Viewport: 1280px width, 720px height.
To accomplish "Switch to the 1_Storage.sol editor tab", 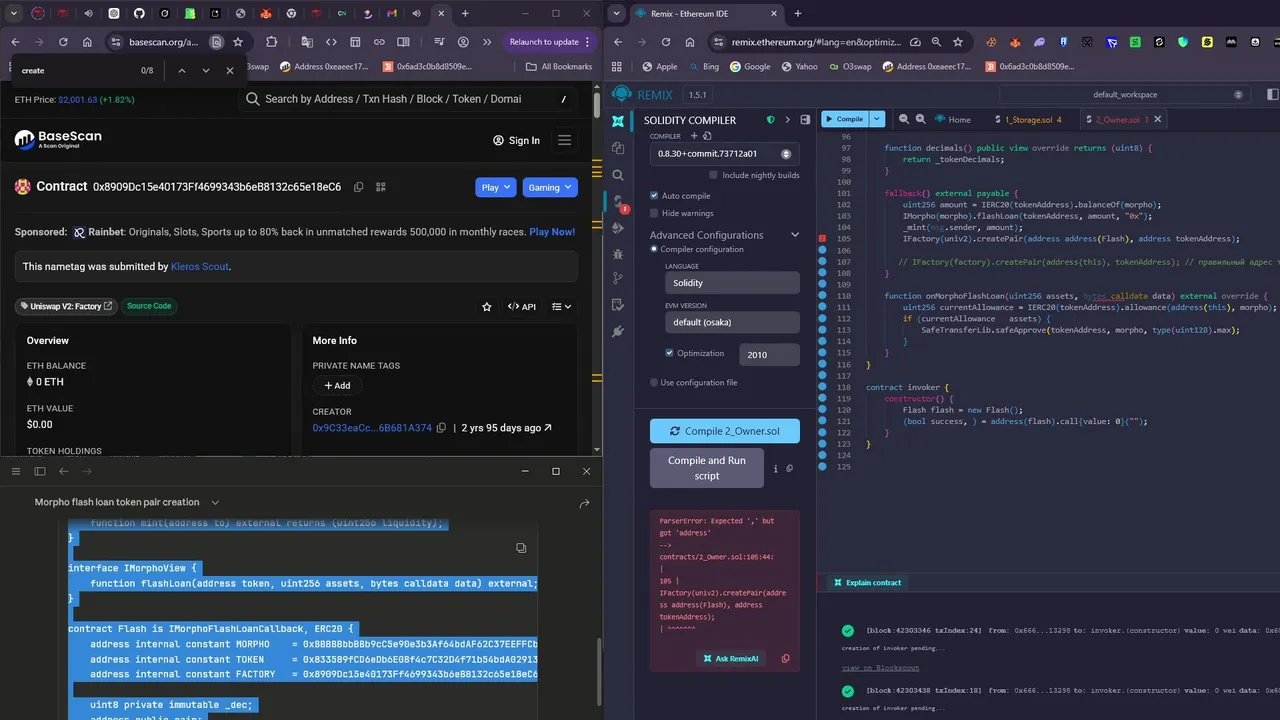I will point(1027,119).
